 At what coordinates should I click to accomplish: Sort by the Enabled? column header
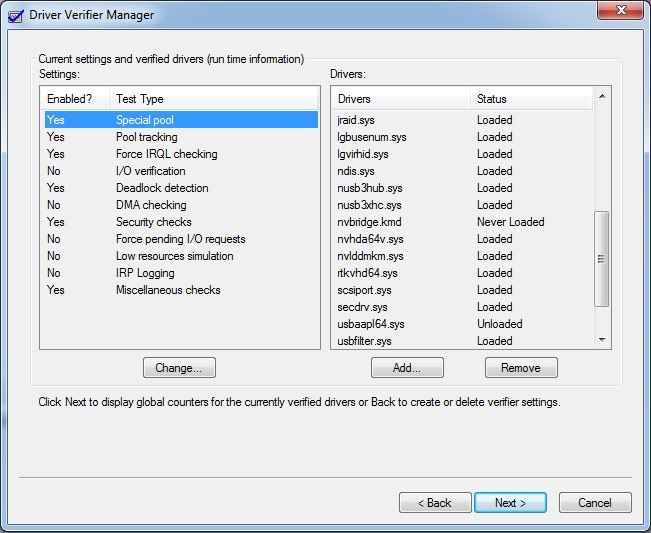(76, 99)
